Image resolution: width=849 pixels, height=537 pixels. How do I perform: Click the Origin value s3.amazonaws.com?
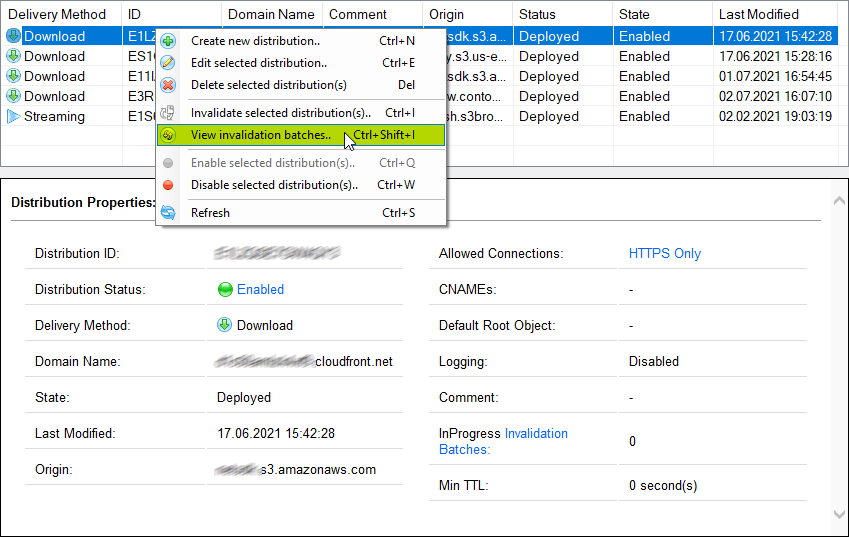[x=296, y=469]
